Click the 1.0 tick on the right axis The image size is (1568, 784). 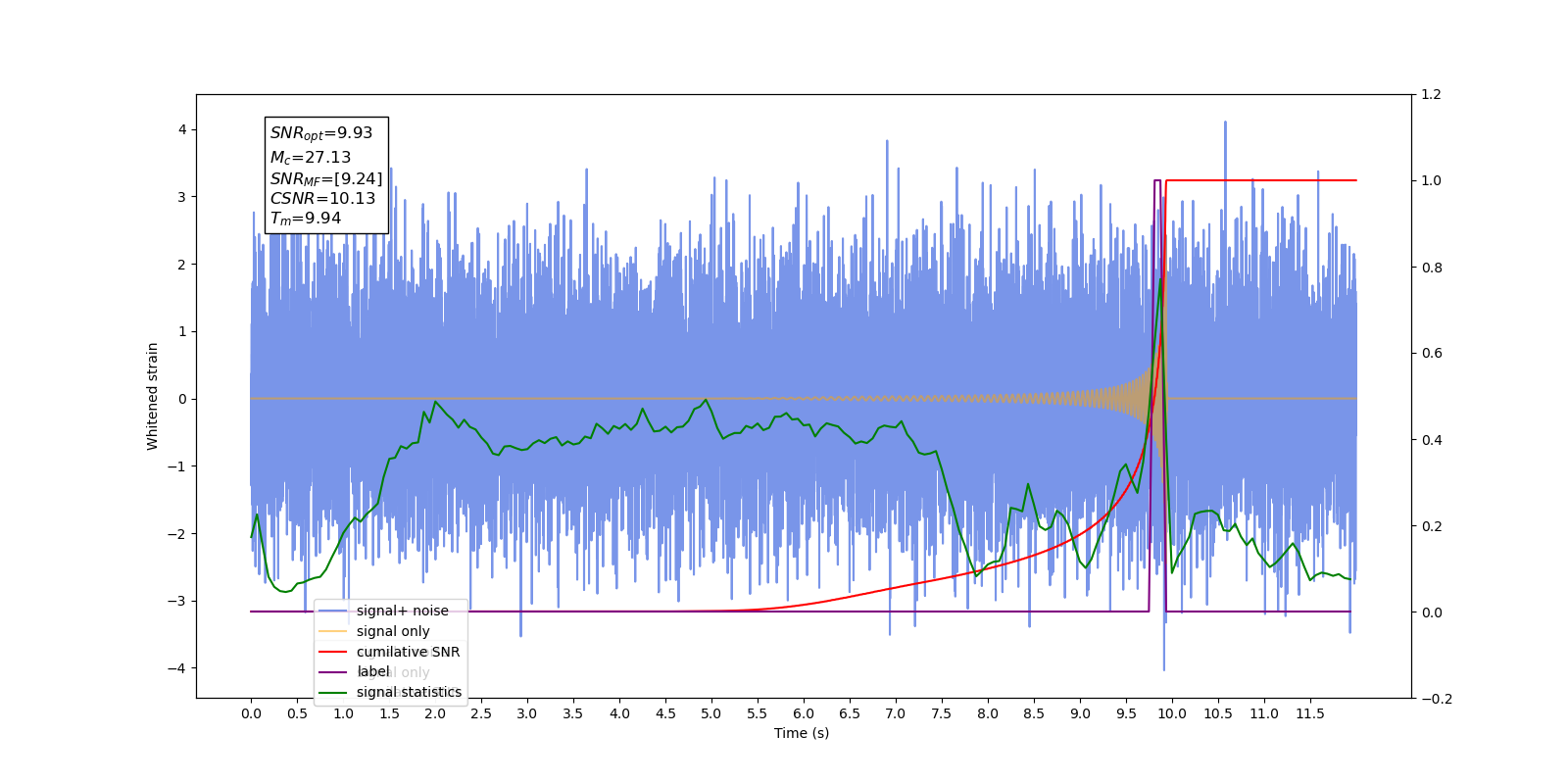(1432, 180)
